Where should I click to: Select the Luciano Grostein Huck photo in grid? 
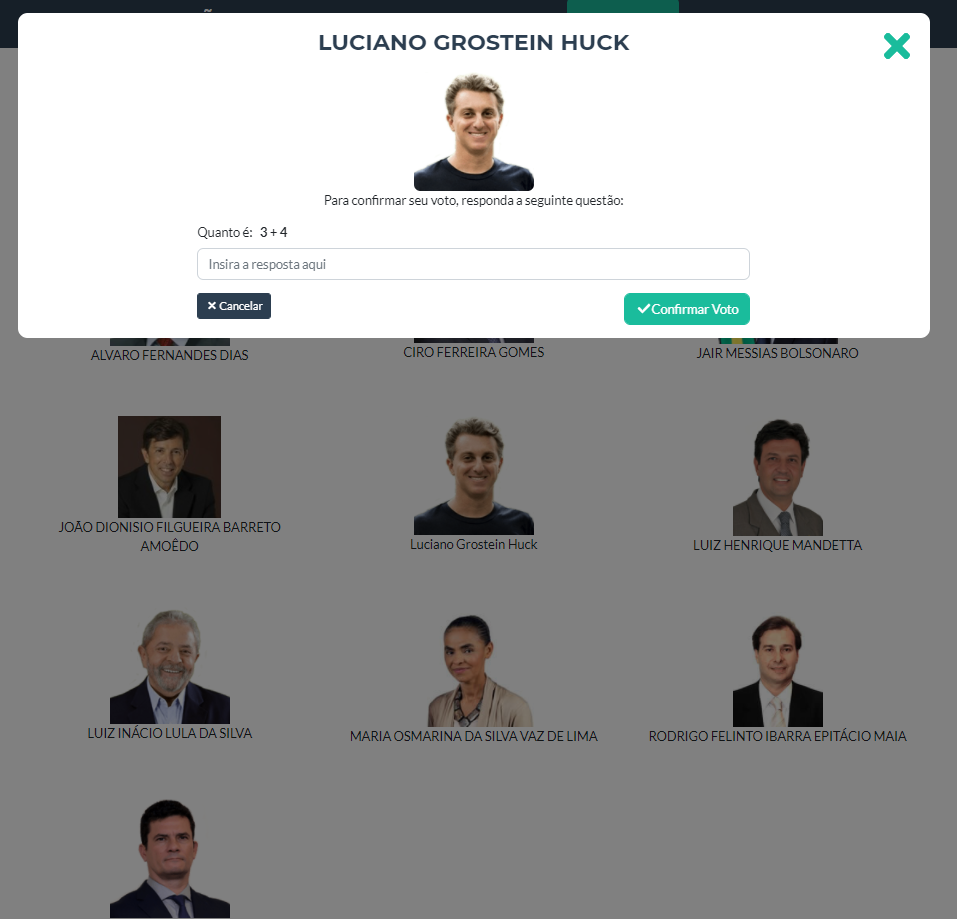coord(474,477)
